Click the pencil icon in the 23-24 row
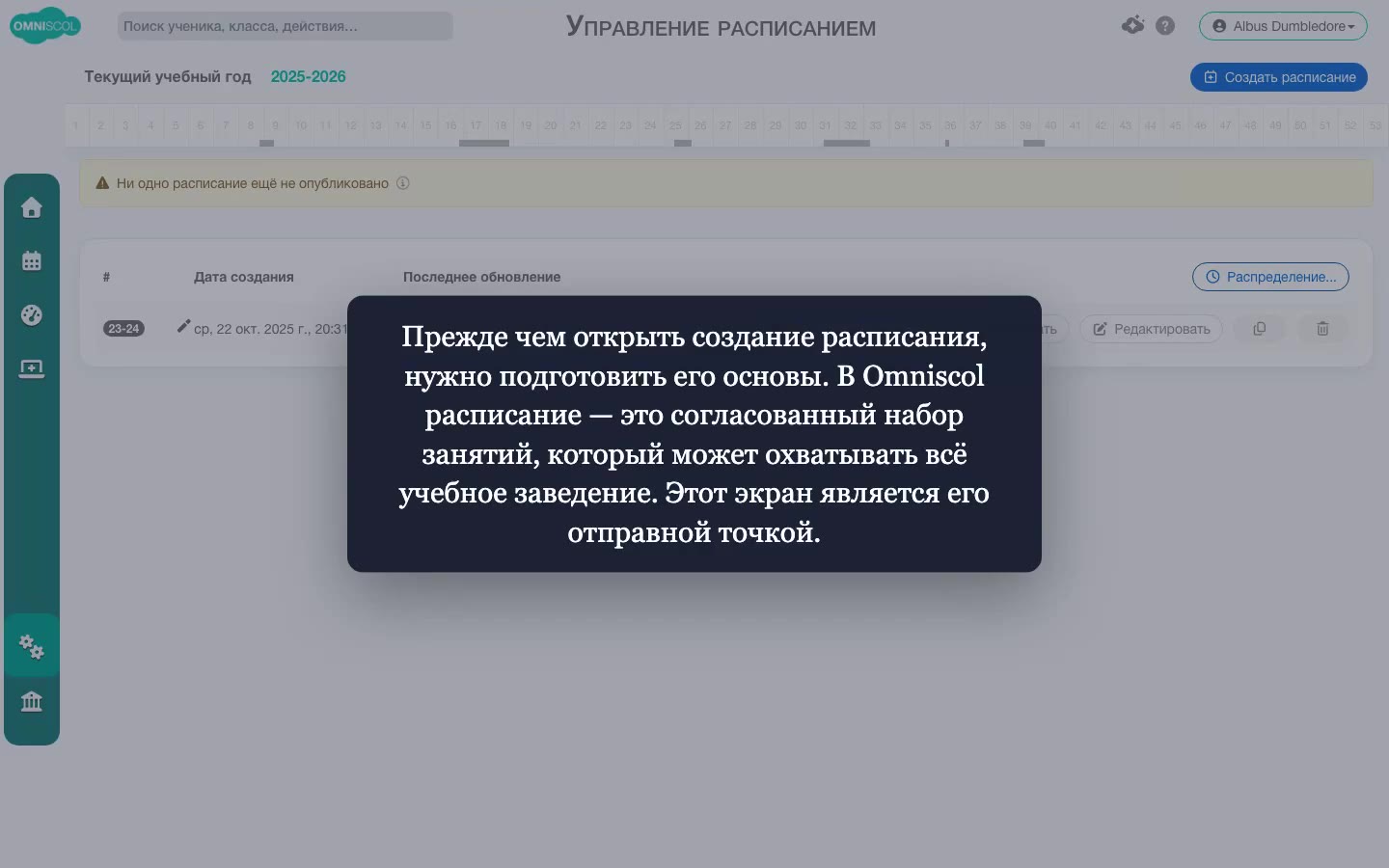 [x=183, y=327]
